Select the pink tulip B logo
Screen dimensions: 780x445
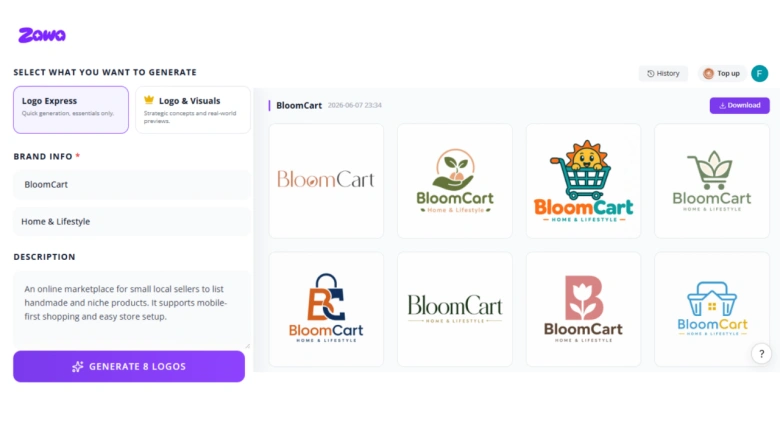(x=584, y=309)
